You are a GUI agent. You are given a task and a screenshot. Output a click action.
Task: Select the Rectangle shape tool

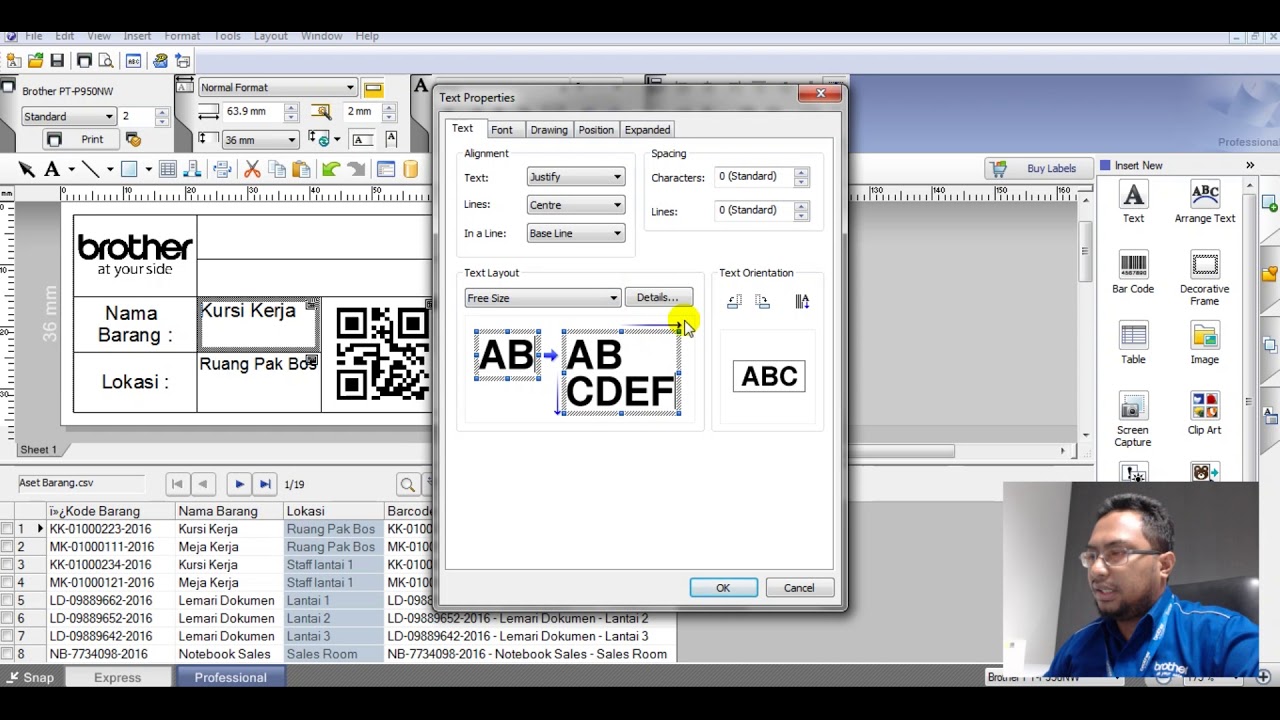point(129,169)
